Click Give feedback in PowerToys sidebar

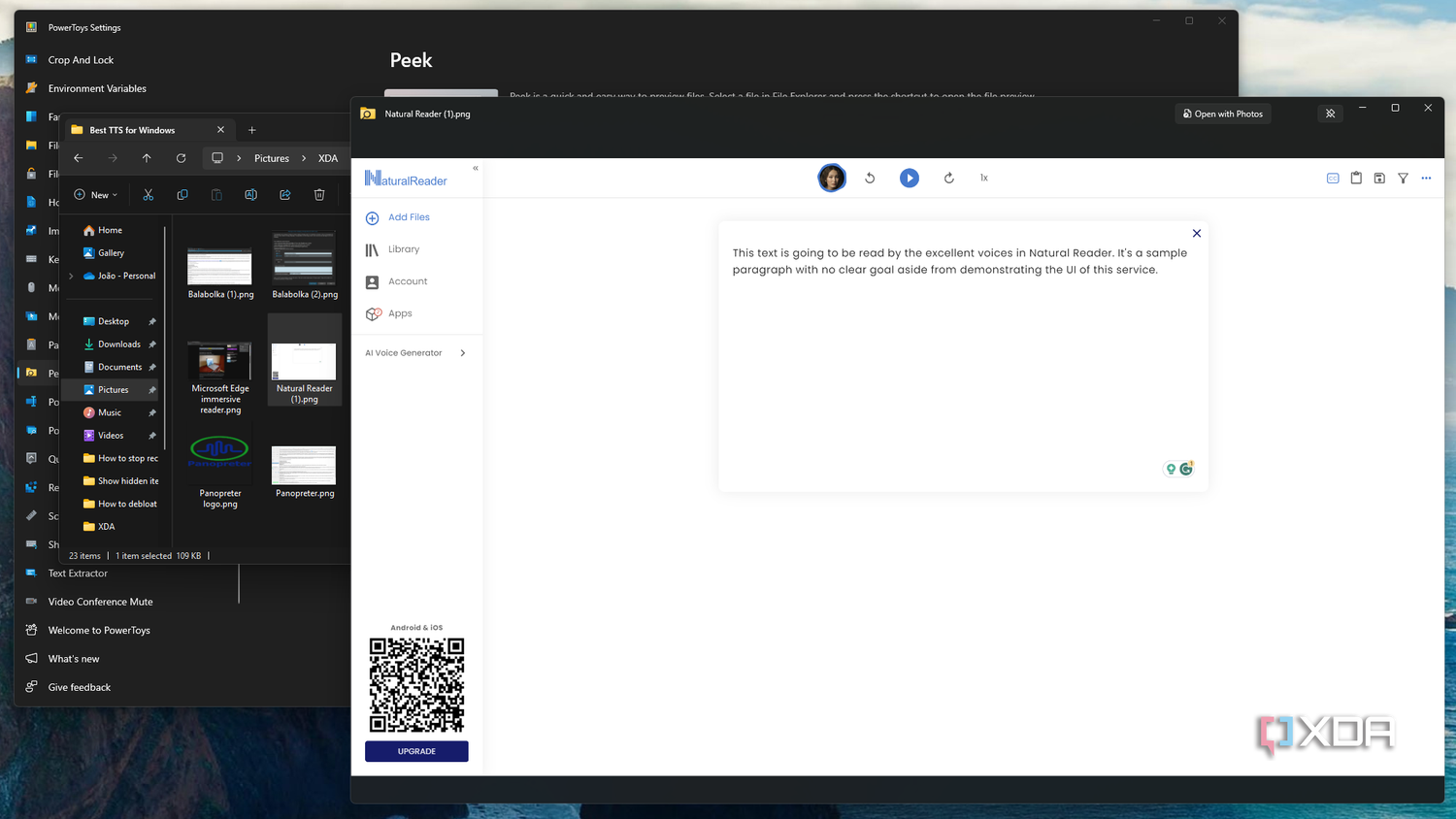80,687
